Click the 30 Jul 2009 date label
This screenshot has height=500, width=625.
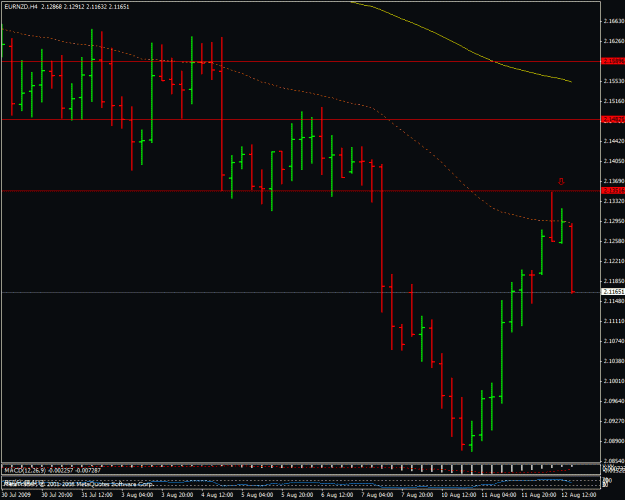click(x=16, y=495)
